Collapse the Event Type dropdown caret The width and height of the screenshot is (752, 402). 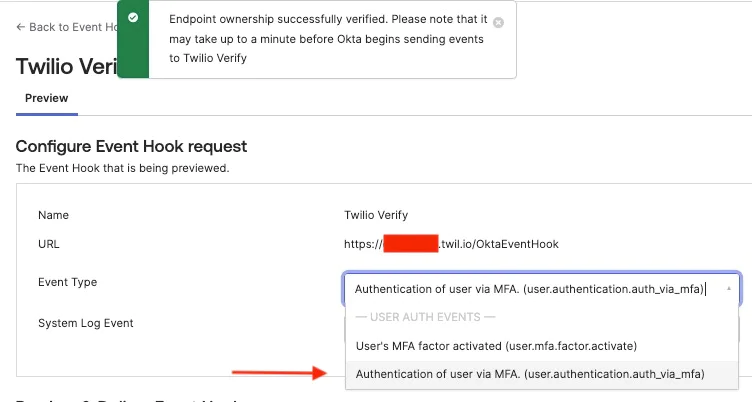pos(727,289)
